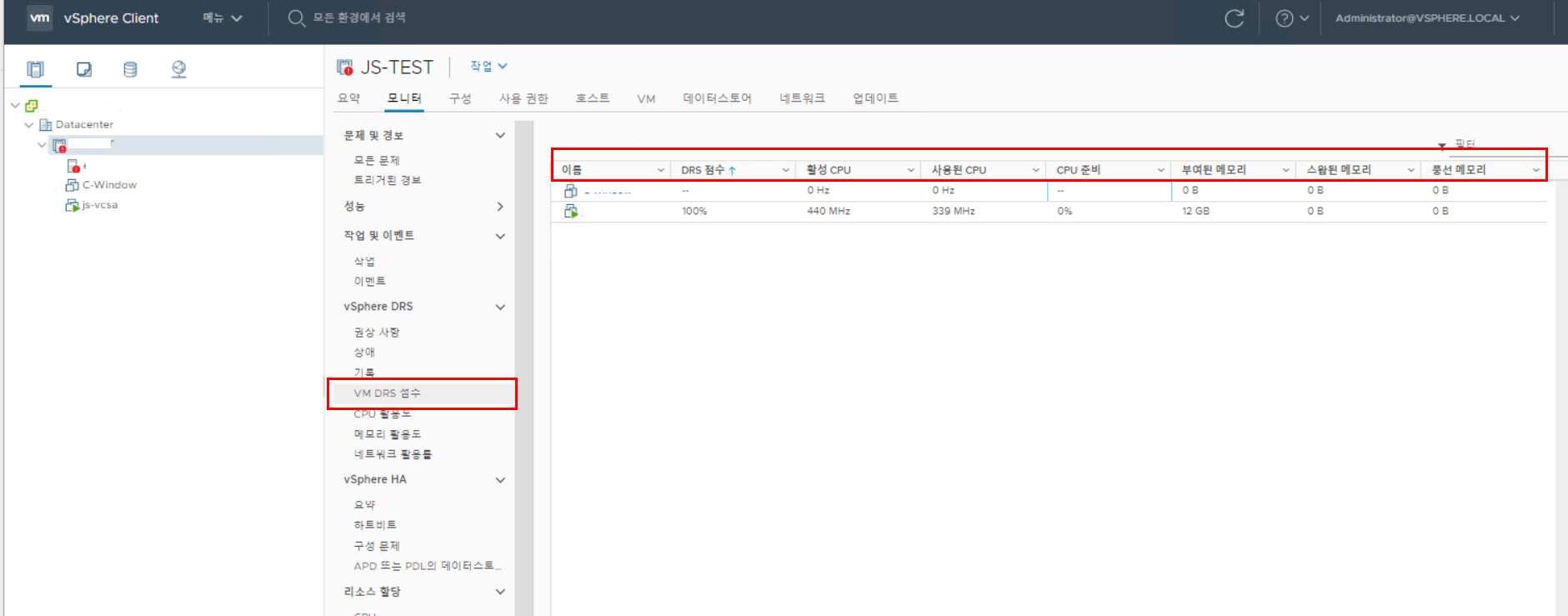Open the help question mark icon
The height and width of the screenshot is (616, 1568).
click(1285, 18)
